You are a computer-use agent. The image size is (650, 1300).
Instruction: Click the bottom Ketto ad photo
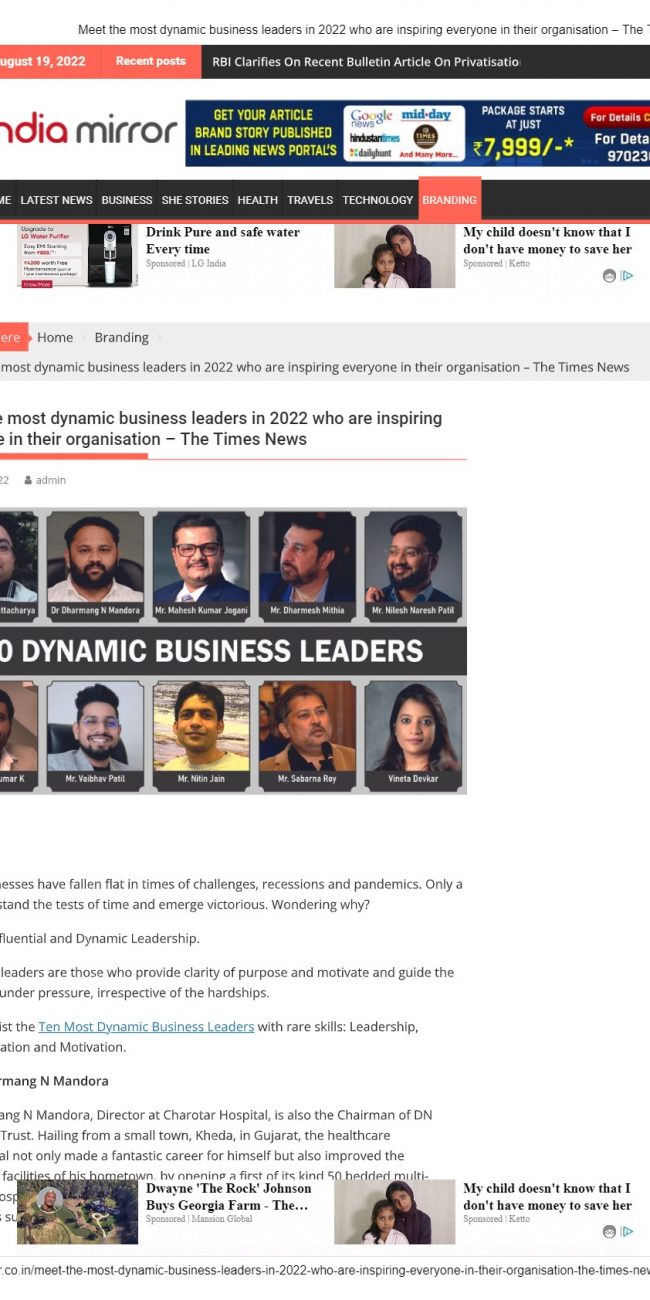(x=394, y=1212)
